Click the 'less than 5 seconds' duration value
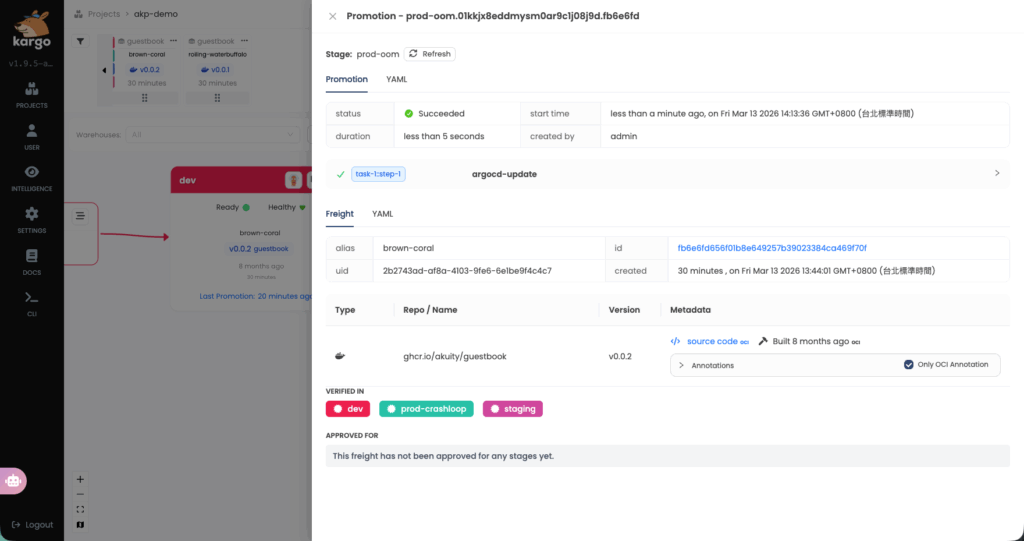The height and width of the screenshot is (541, 1024). [x=444, y=137]
